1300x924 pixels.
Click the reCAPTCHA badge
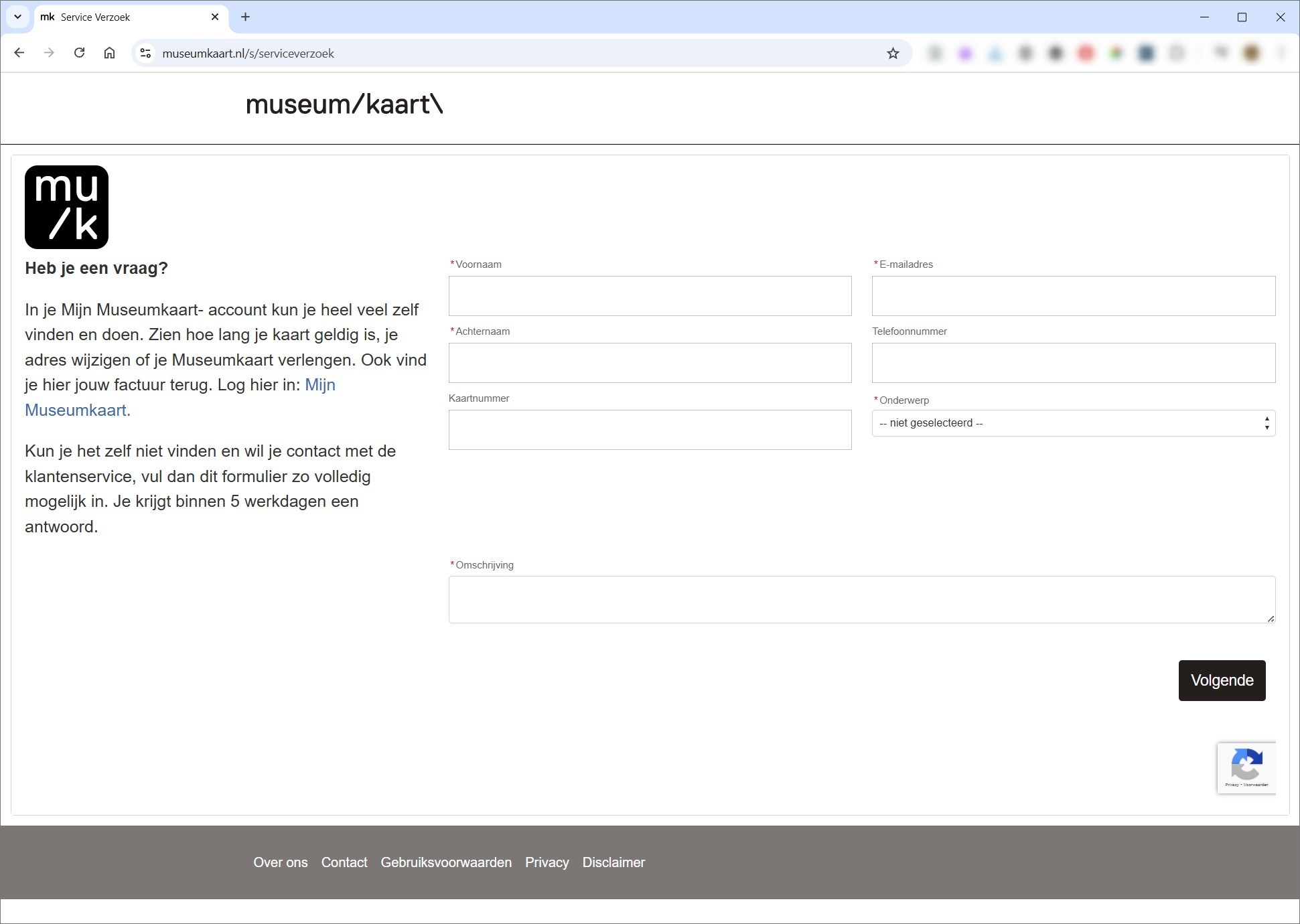(x=1246, y=768)
